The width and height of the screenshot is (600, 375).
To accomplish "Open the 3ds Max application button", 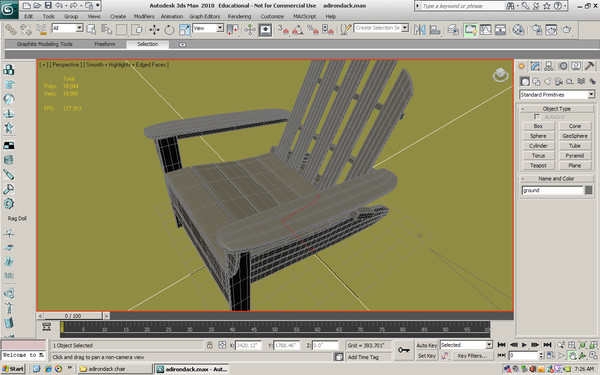I will [8, 9].
